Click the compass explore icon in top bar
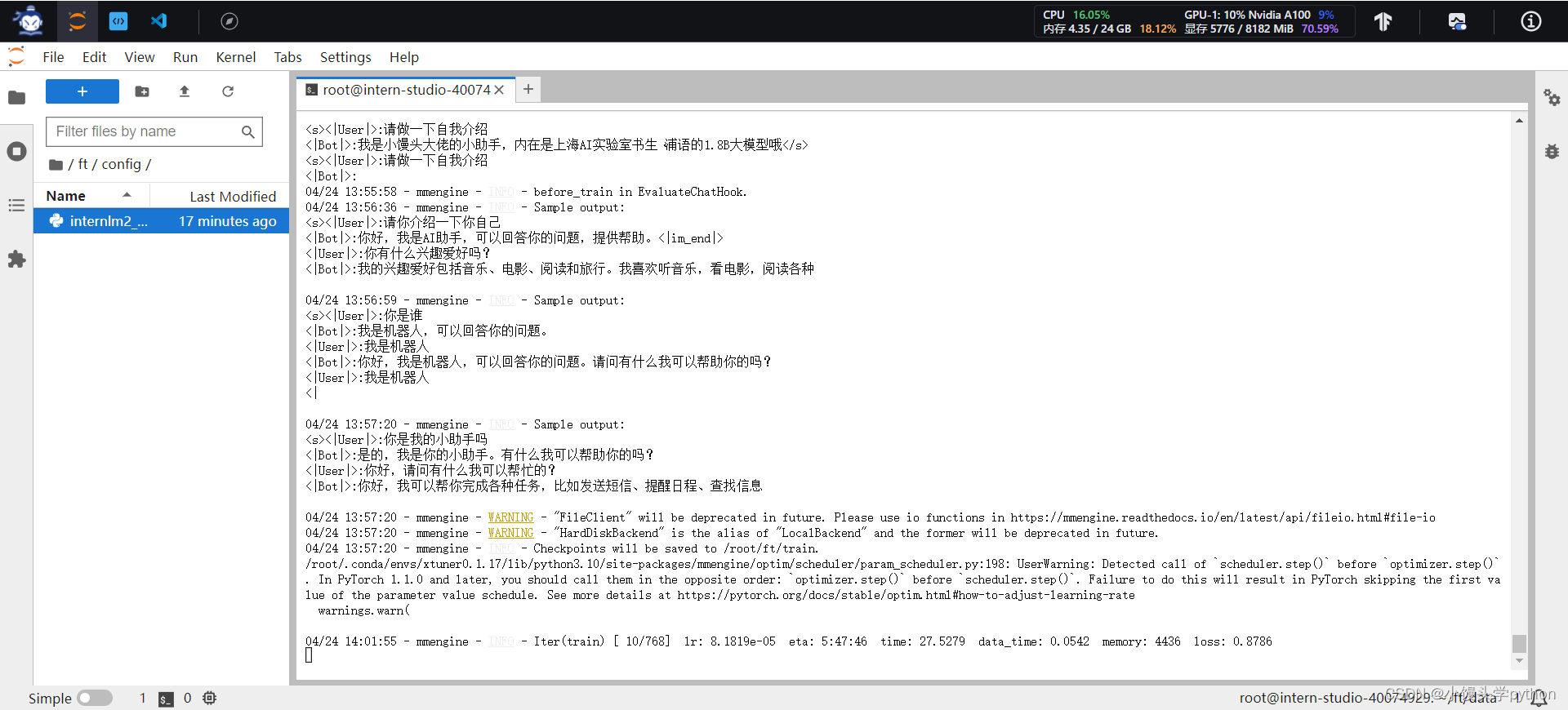This screenshot has height=710, width=1568. point(229,21)
